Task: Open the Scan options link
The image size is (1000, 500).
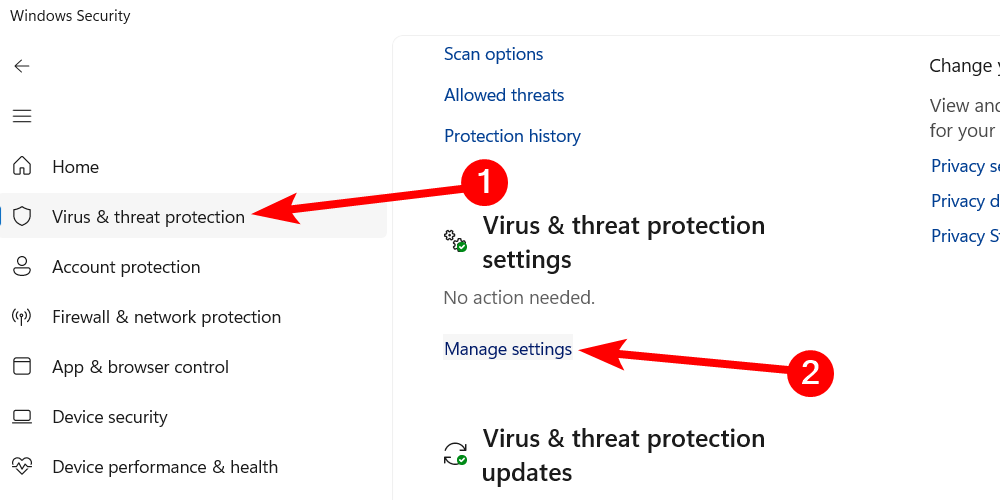Action: click(x=494, y=54)
